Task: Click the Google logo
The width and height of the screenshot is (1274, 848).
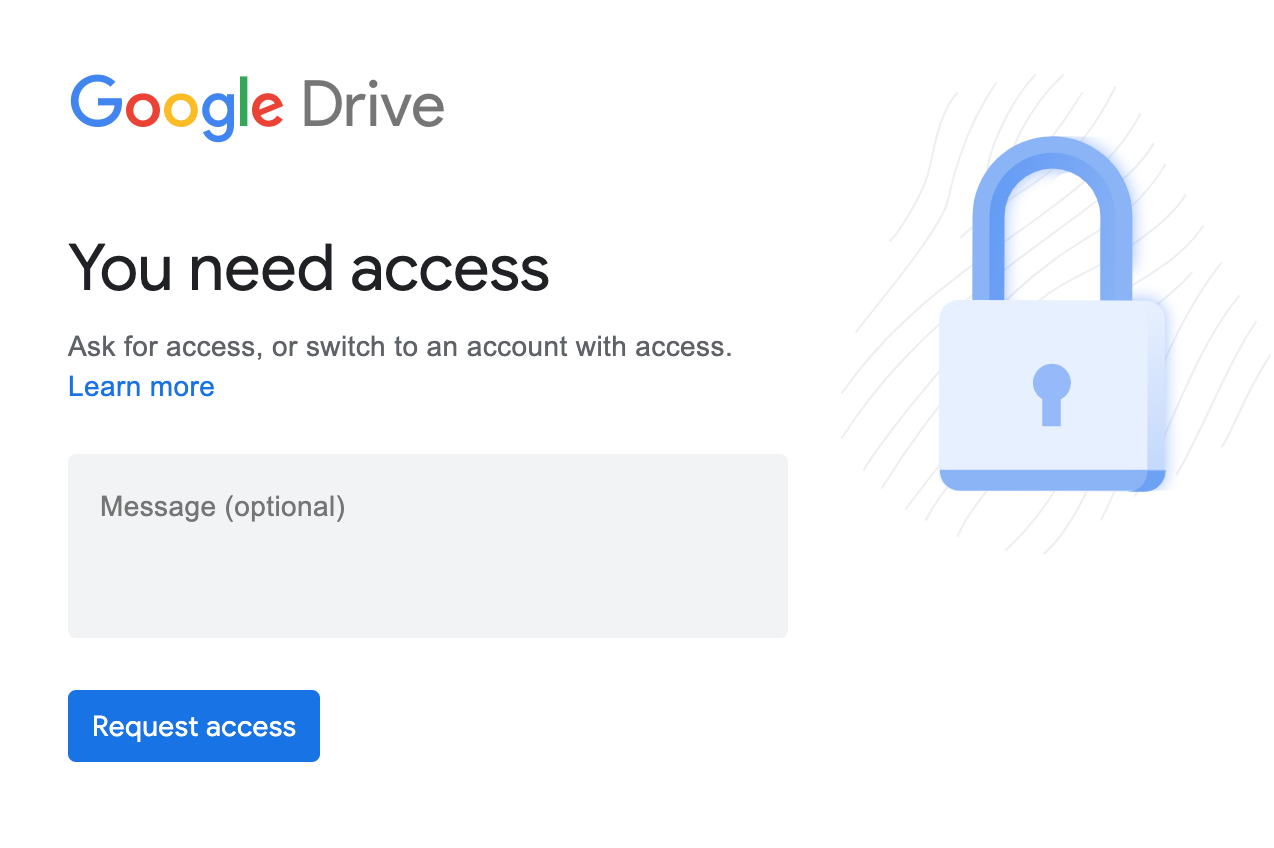Action: [x=177, y=106]
